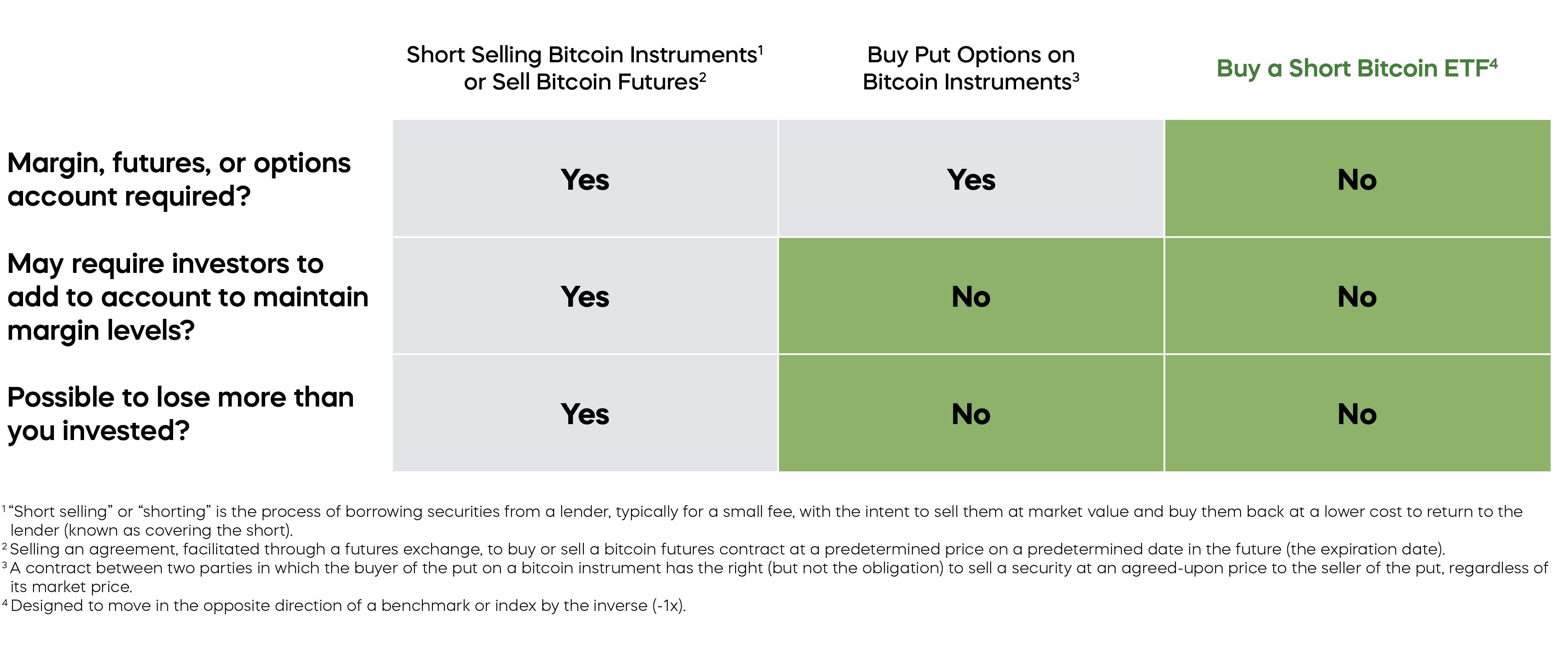This screenshot has height=651, width=1568.
Task: Click the 'Margin, futures, or options account required?' label
Action: [x=179, y=179]
